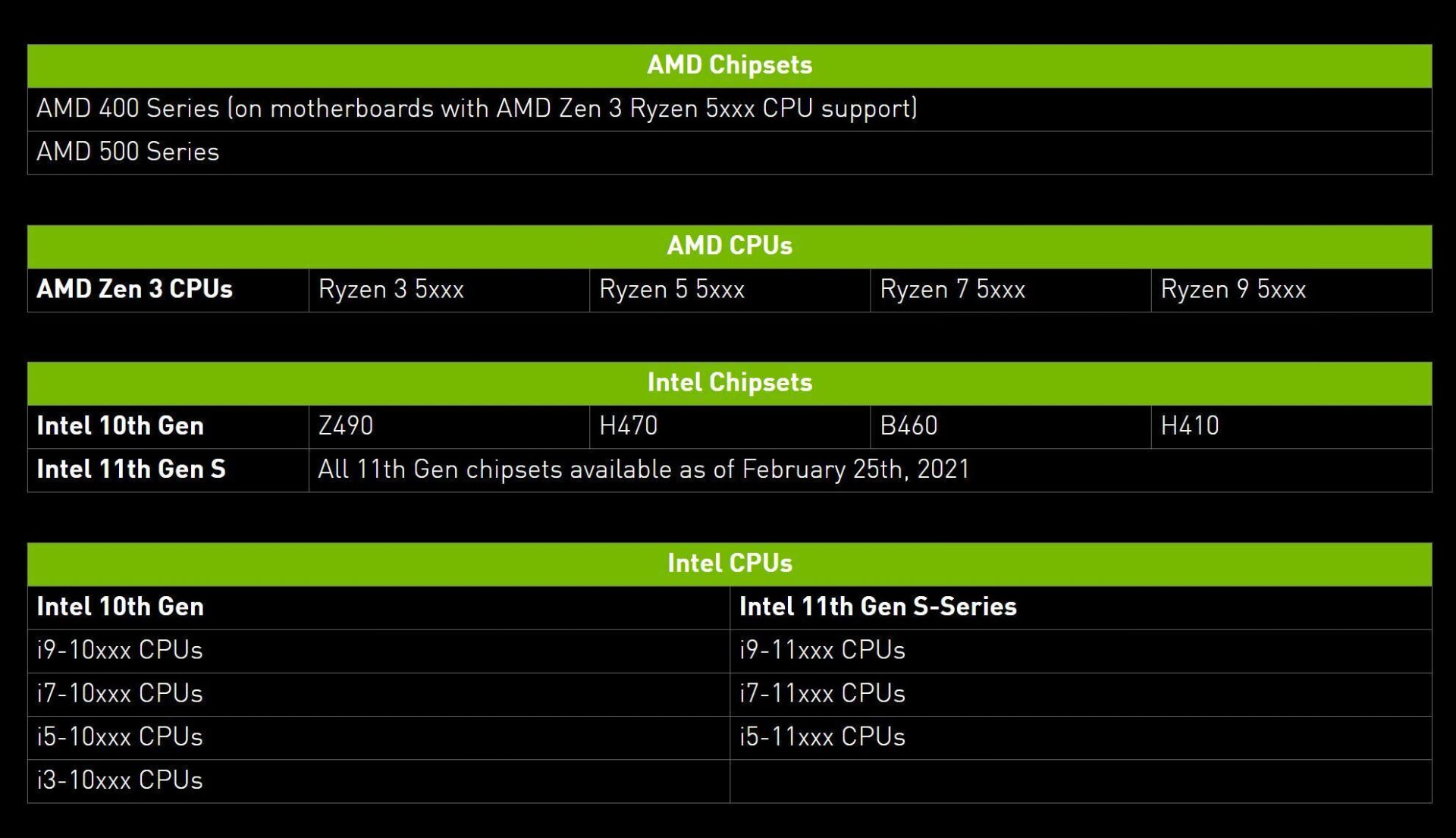The image size is (1456, 838).
Task: Select the i9-10xxx CPUs row
Action: click(120, 651)
